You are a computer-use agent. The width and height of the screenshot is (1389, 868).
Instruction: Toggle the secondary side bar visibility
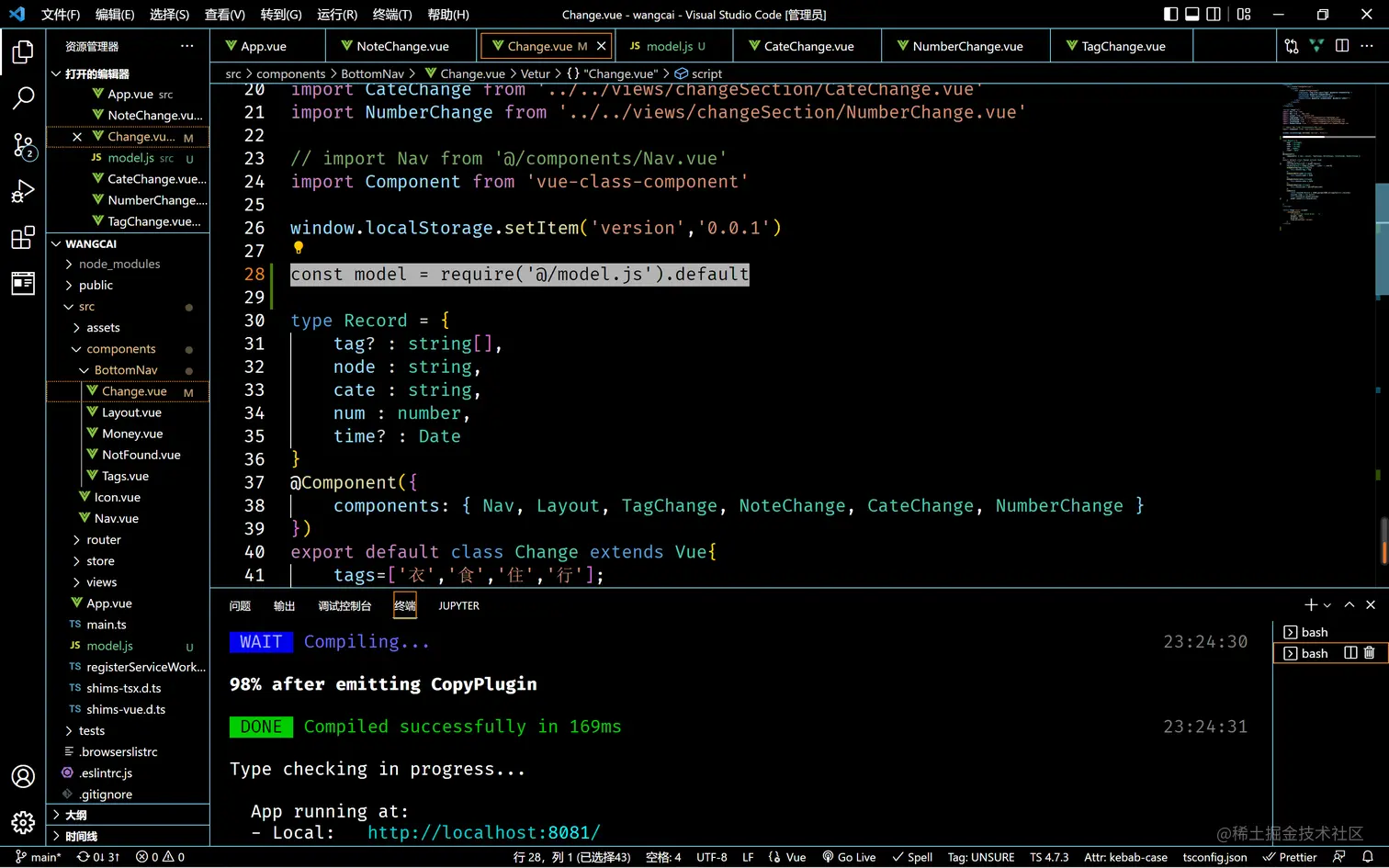tap(1214, 15)
